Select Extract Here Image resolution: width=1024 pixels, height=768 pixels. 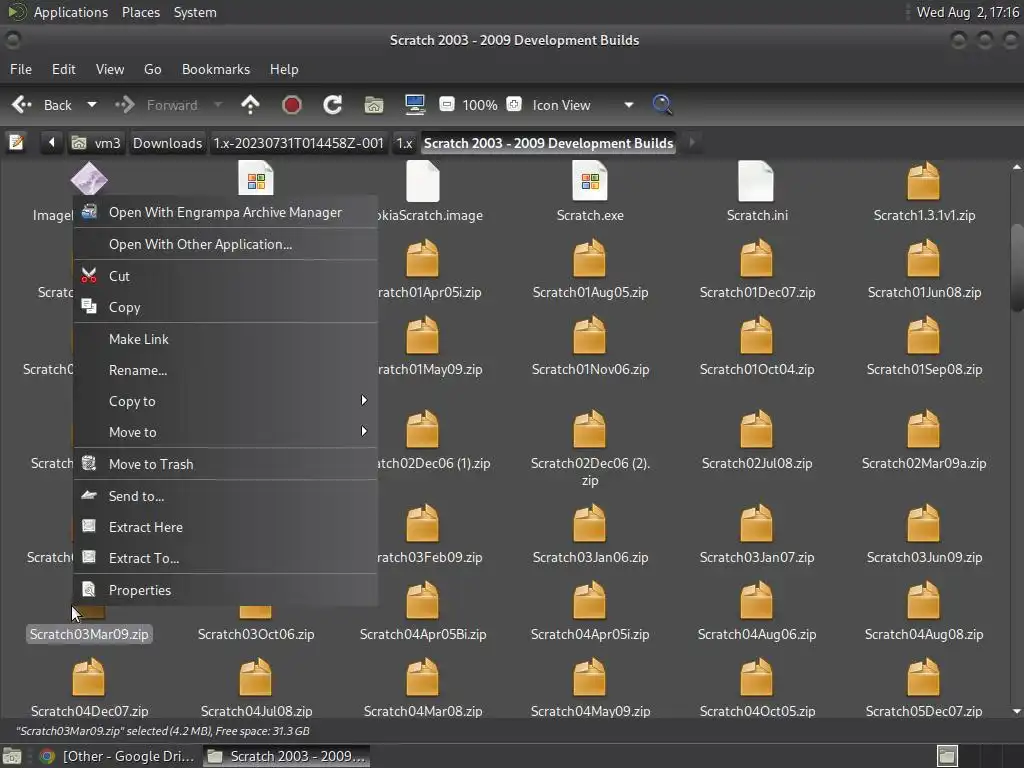click(x=225, y=527)
